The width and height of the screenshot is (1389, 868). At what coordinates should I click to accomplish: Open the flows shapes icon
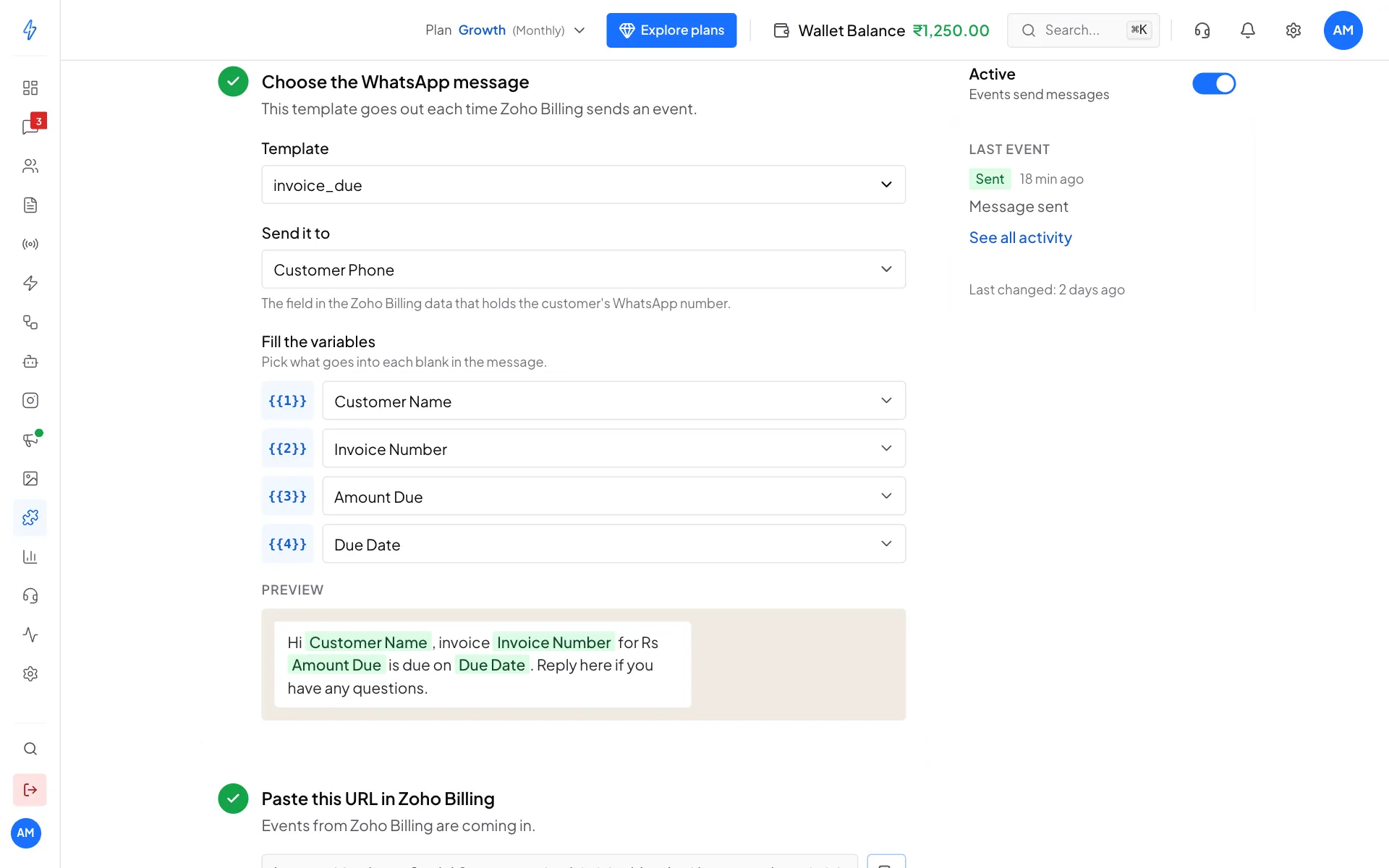click(x=30, y=322)
